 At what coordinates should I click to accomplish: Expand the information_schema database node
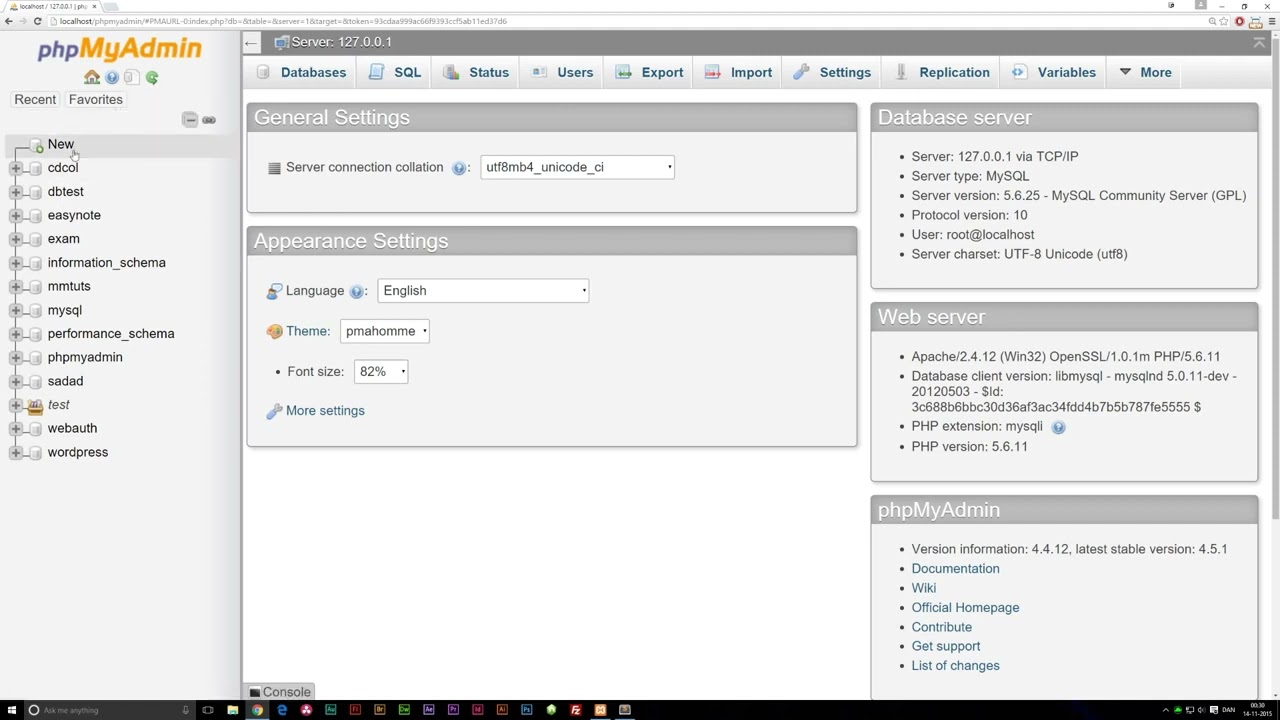coord(15,263)
